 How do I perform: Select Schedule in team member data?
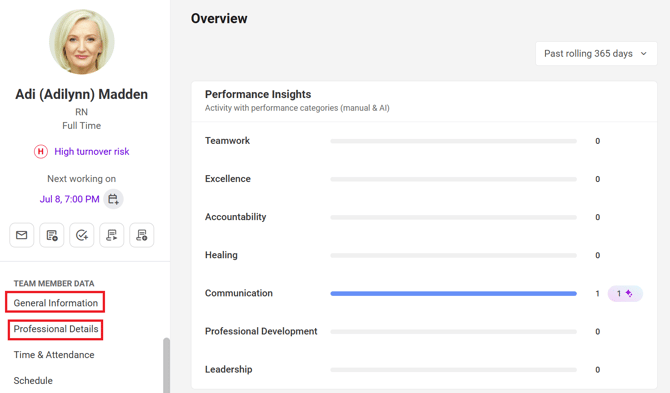(33, 381)
